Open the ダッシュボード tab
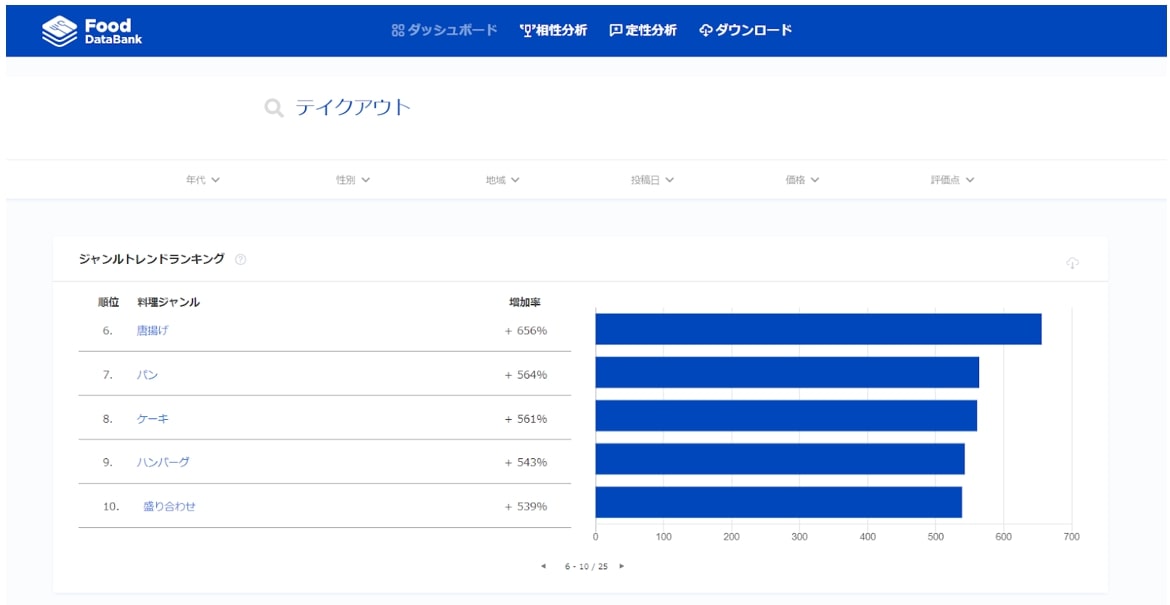 pos(444,30)
